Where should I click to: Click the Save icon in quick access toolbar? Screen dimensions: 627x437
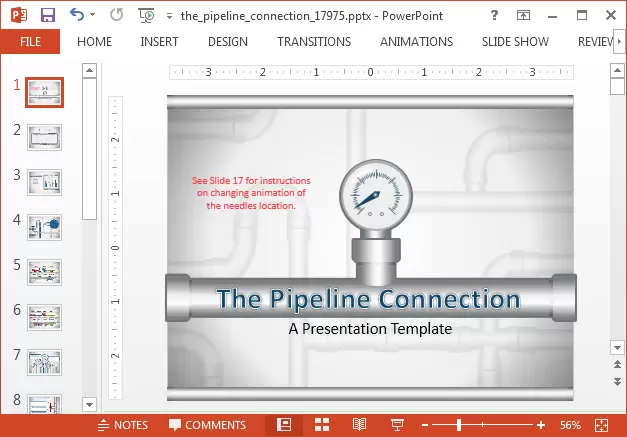coord(47,15)
